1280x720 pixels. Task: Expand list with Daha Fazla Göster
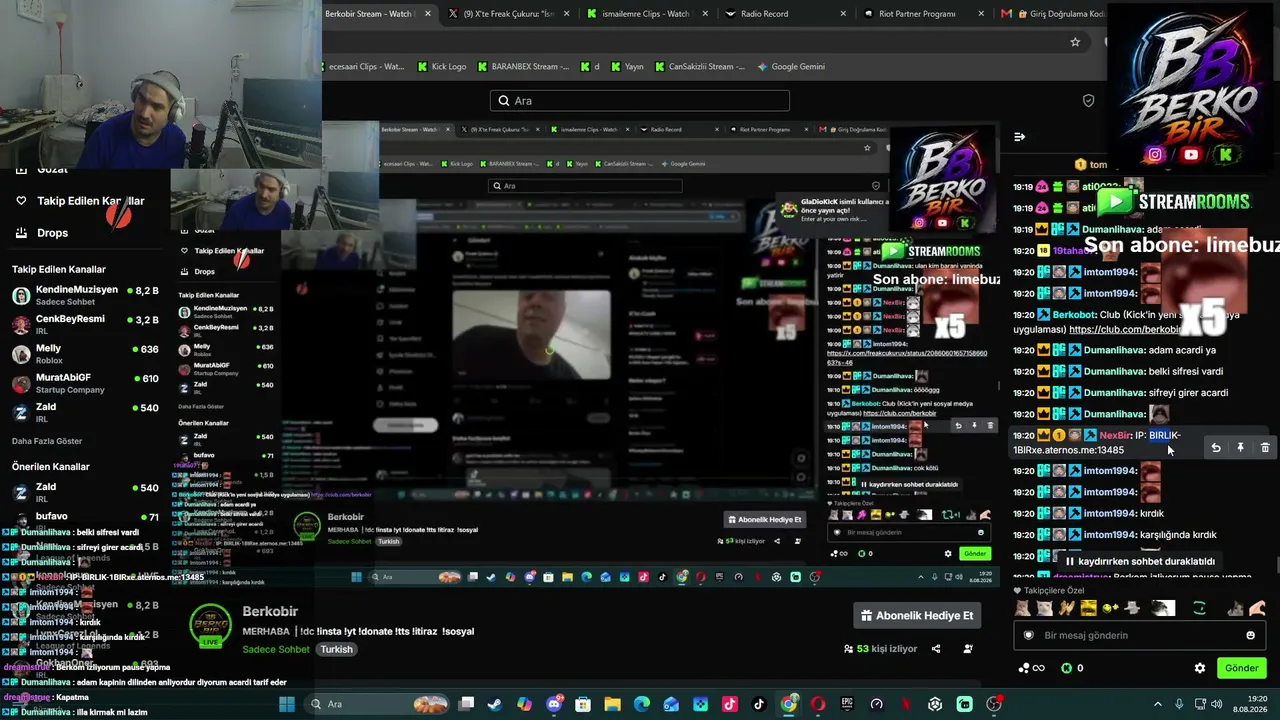47,441
